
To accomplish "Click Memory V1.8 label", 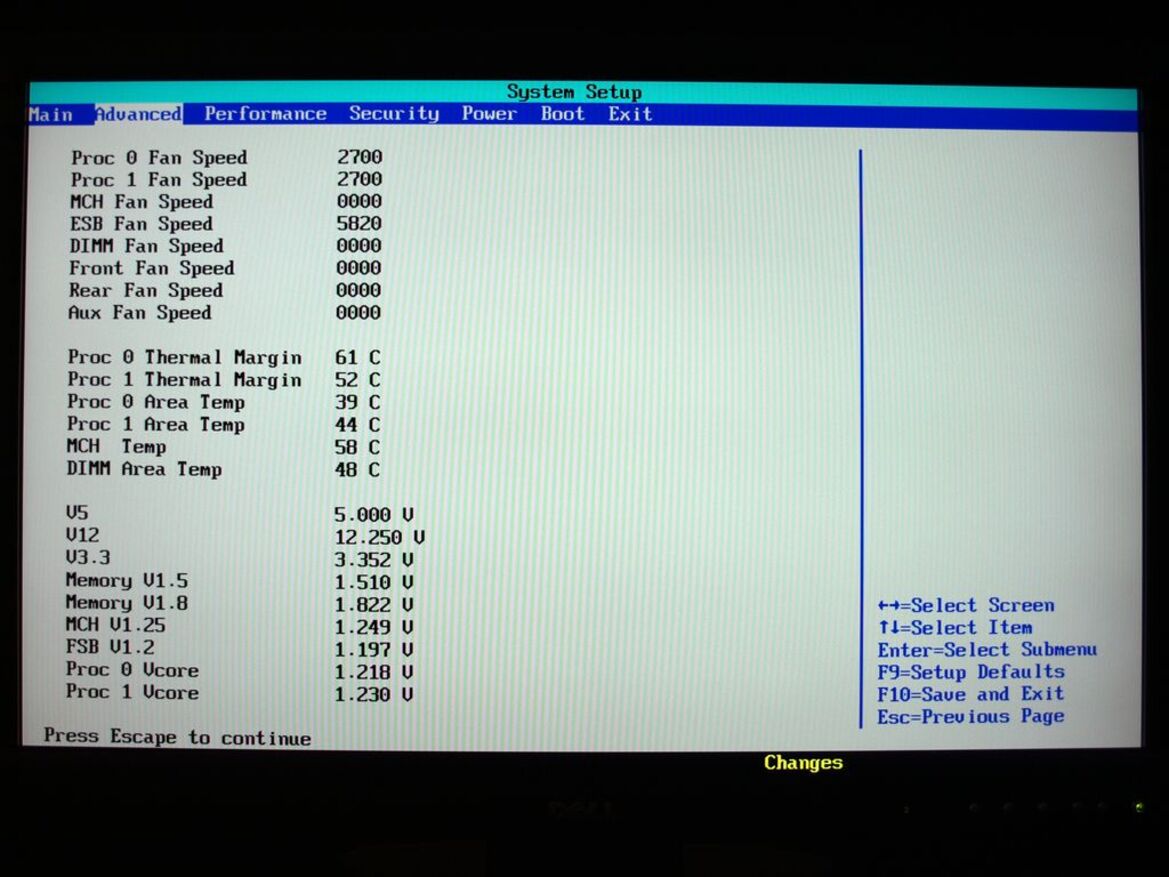I will (127, 603).
